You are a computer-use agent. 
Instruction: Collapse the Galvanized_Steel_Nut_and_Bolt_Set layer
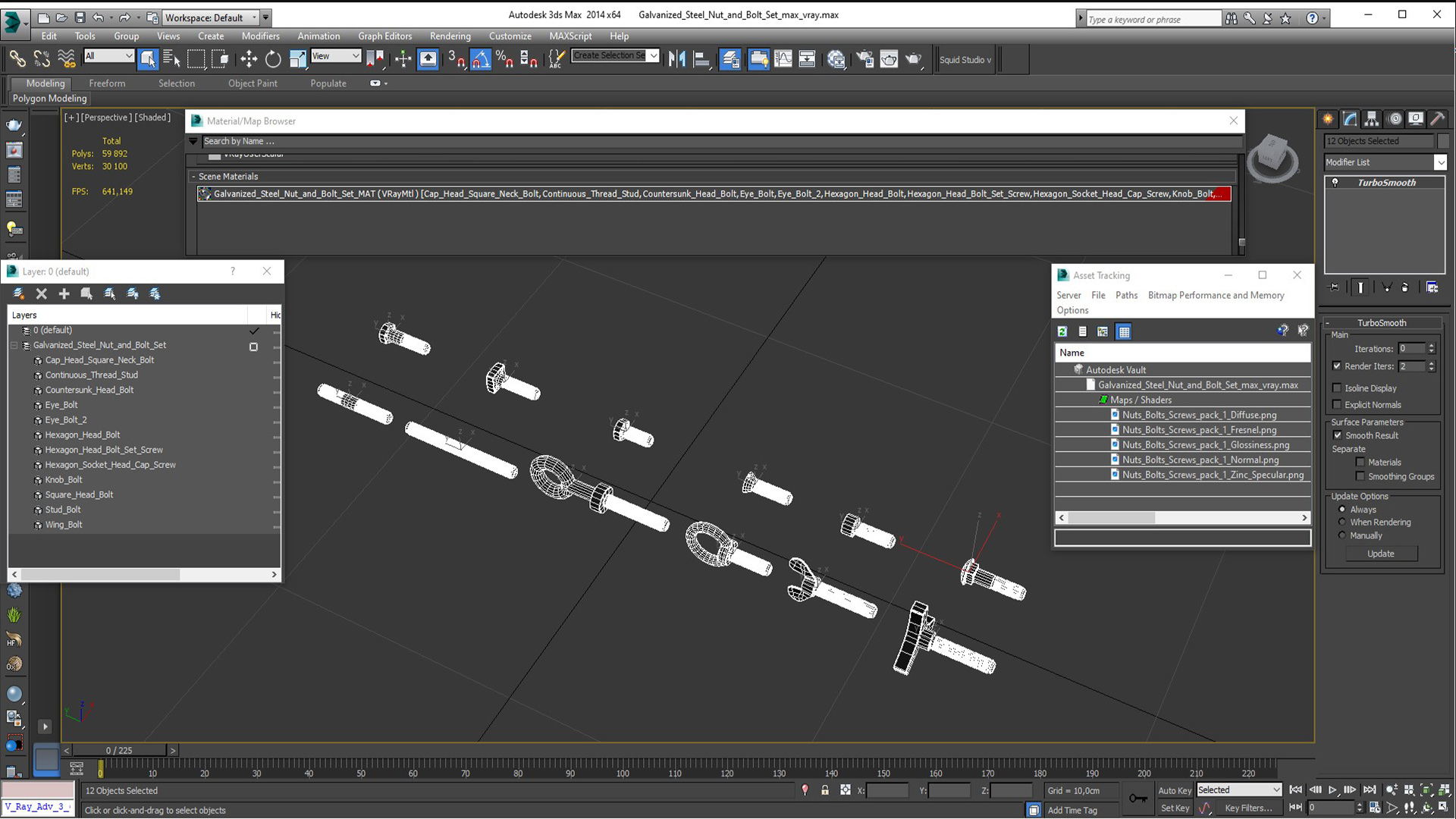click(14, 345)
